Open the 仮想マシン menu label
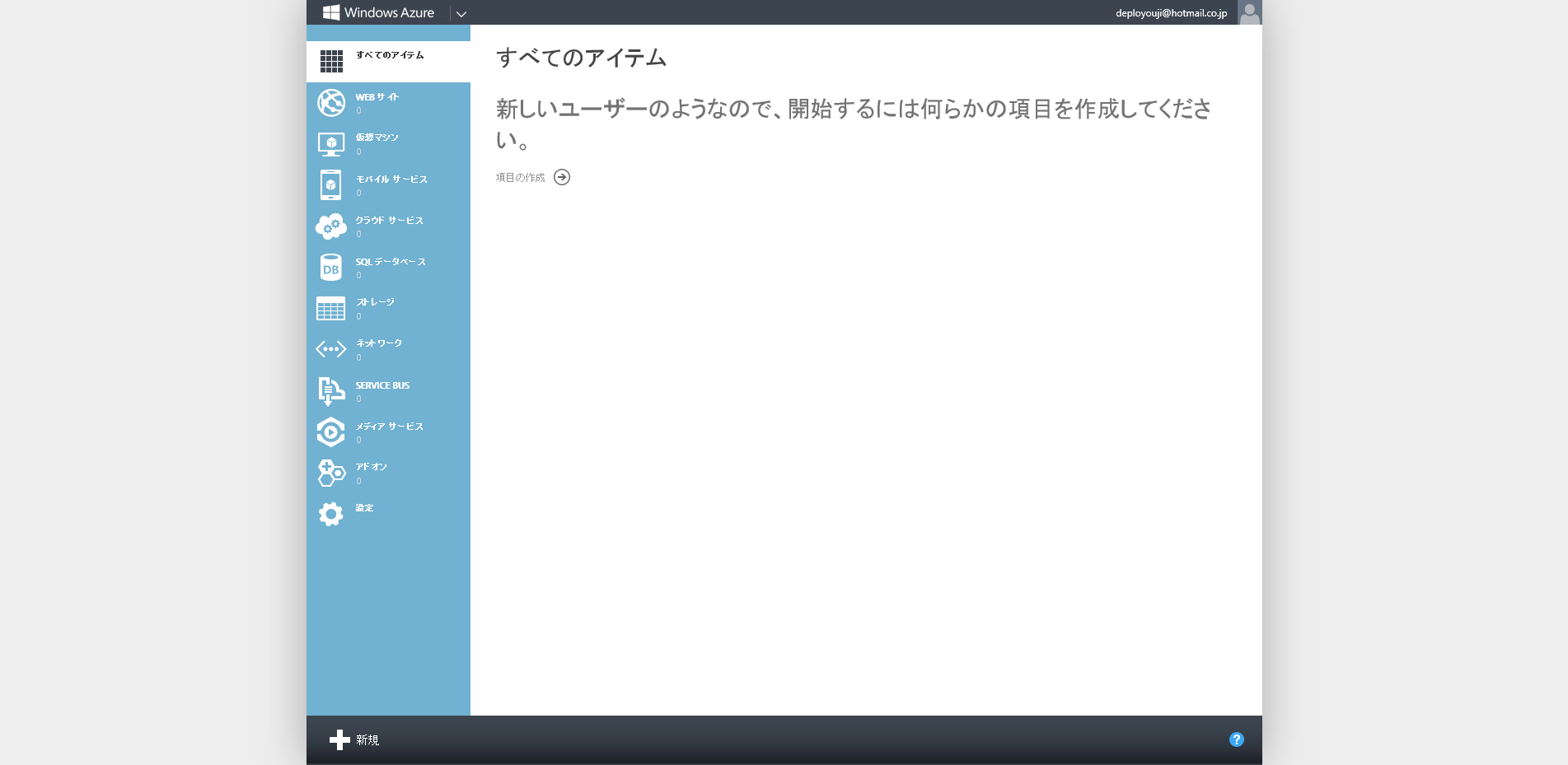The height and width of the screenshot is (765, 1568). 377,138
